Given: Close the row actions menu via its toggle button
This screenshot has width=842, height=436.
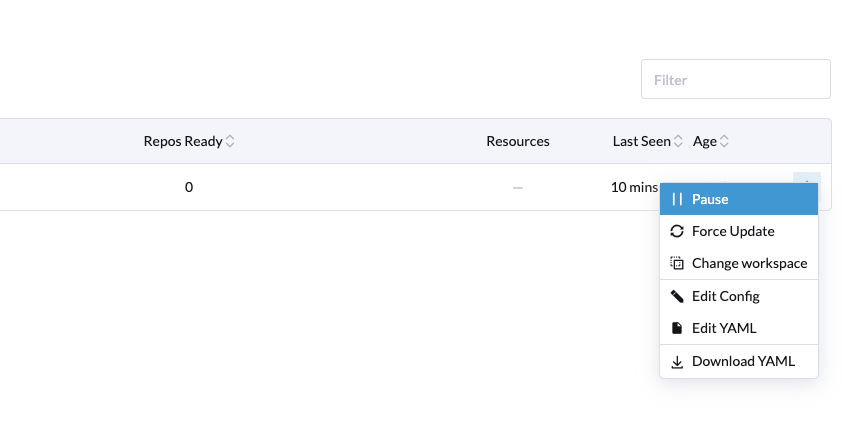Looking at the screenshot, I should [x=807, y=180].
